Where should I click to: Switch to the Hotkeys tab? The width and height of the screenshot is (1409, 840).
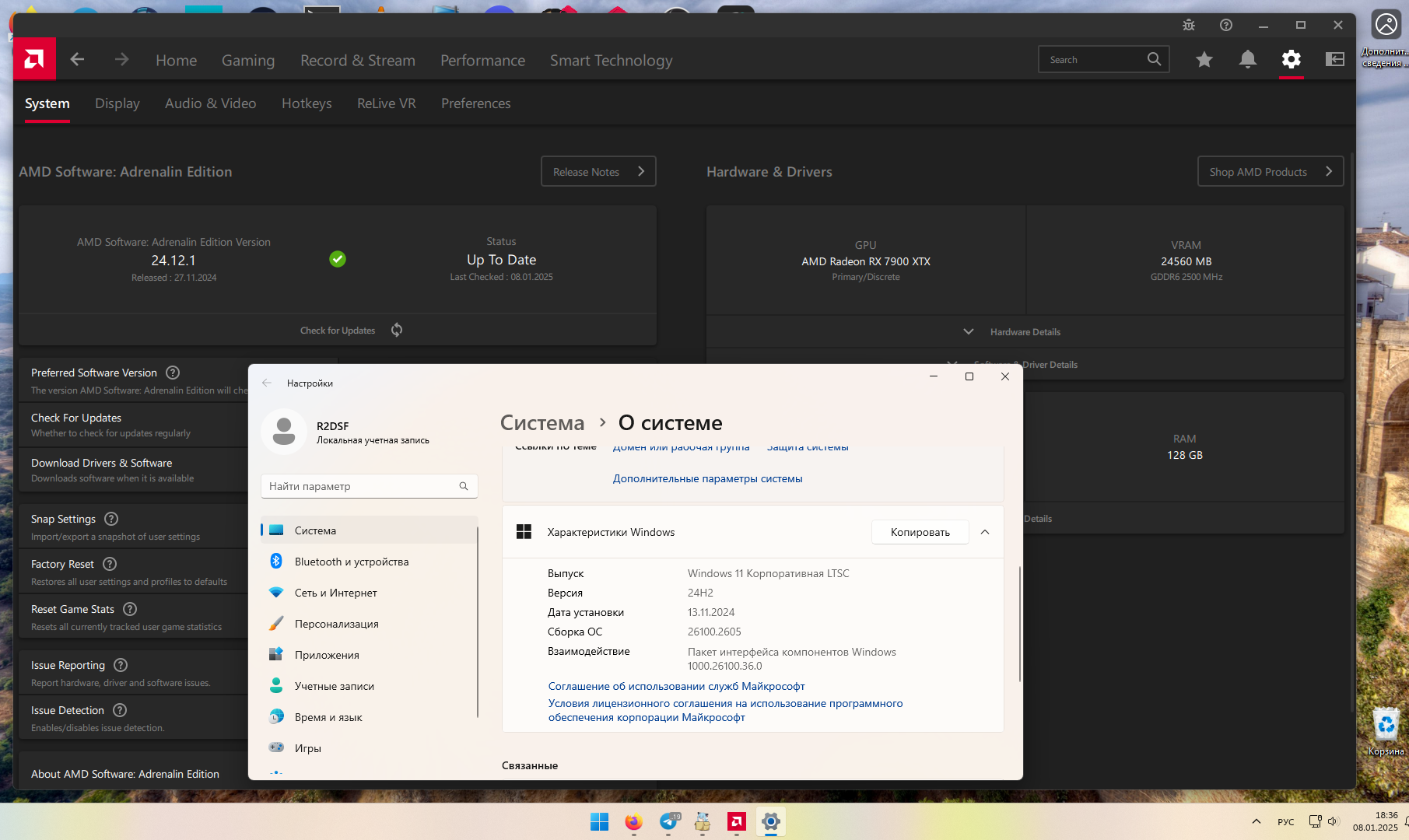(x=307, y=103)
